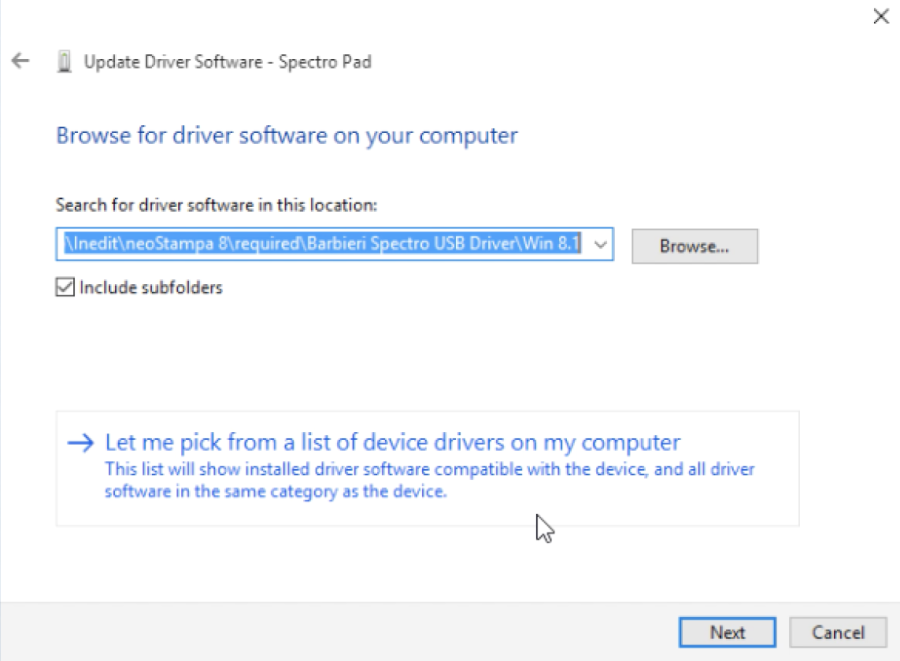
Task: Click the Spectro Pad device icon
Action: pos(64,61)
